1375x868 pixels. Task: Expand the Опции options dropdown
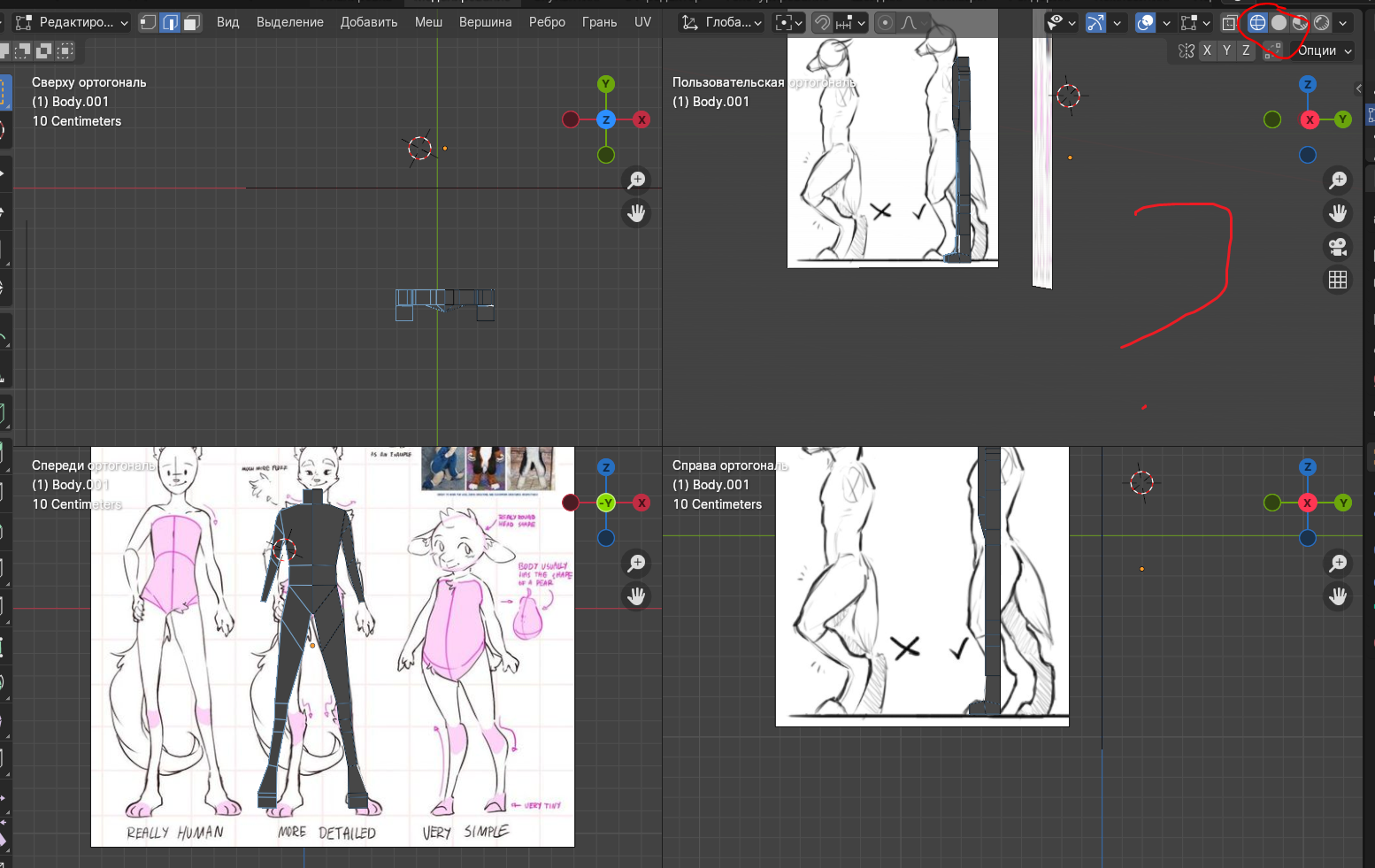click(1324, 50)
